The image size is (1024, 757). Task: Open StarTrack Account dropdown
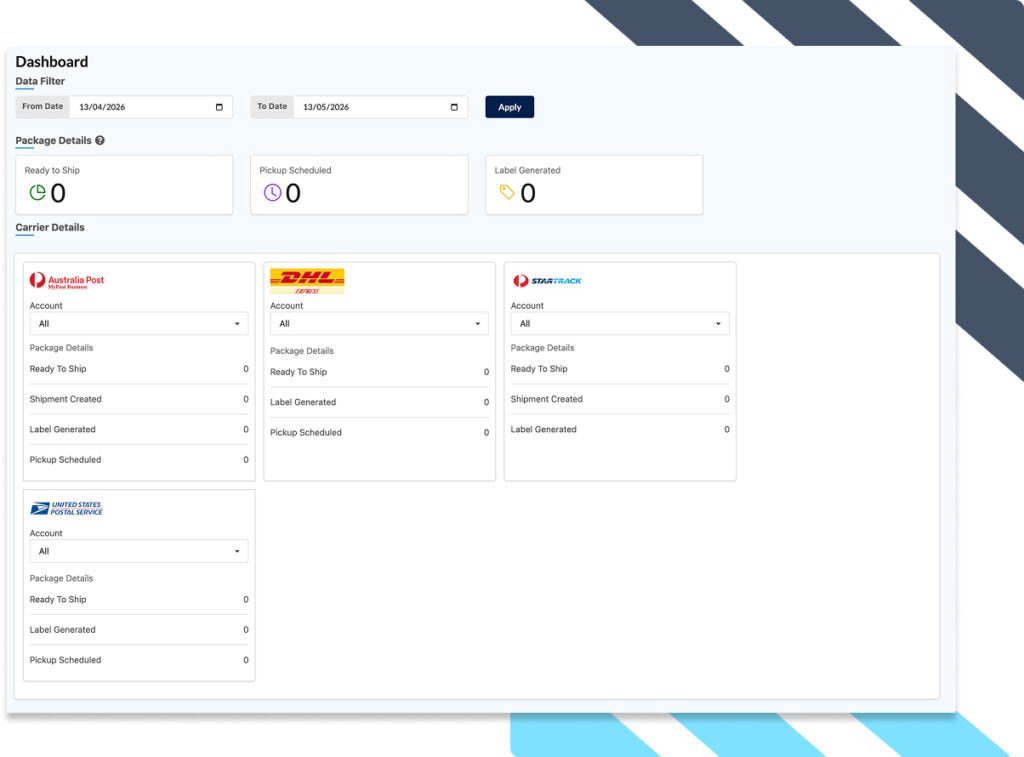tap(620, 323)
